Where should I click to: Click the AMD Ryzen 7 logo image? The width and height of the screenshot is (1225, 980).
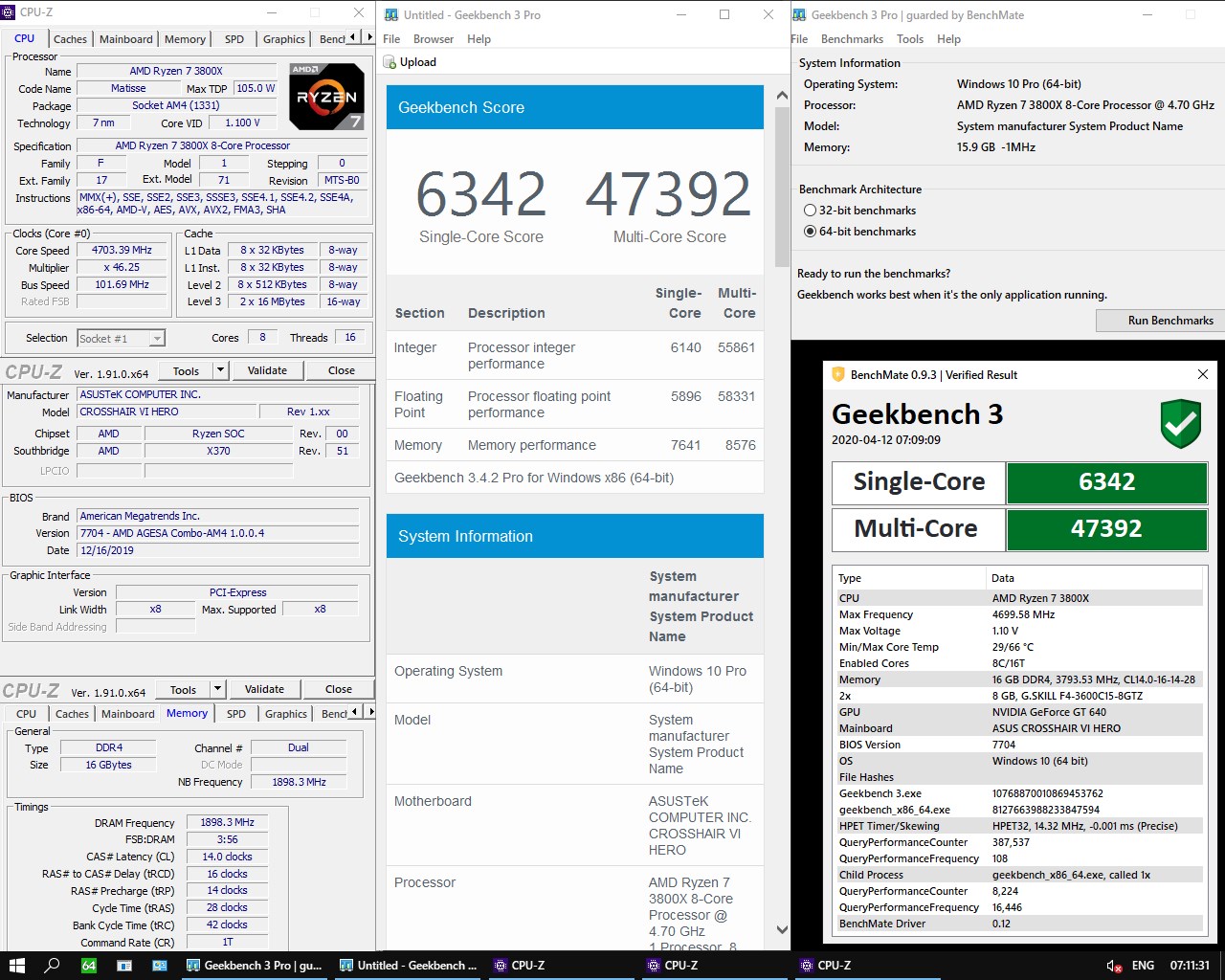326,97
